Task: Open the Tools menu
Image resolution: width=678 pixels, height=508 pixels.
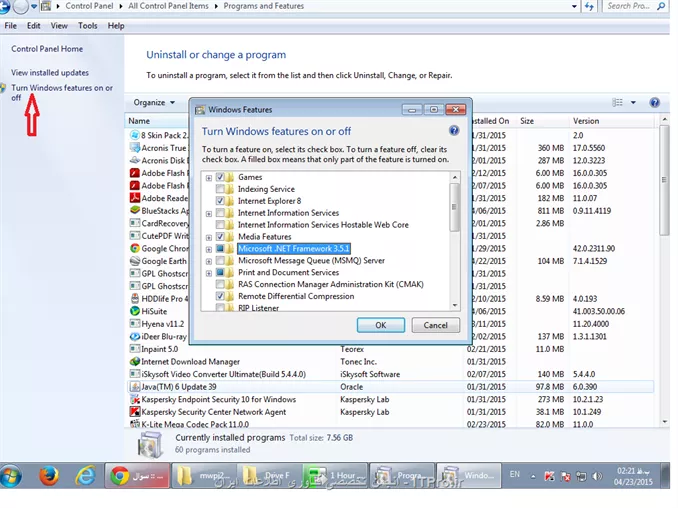Action: [x=87, y=26]
